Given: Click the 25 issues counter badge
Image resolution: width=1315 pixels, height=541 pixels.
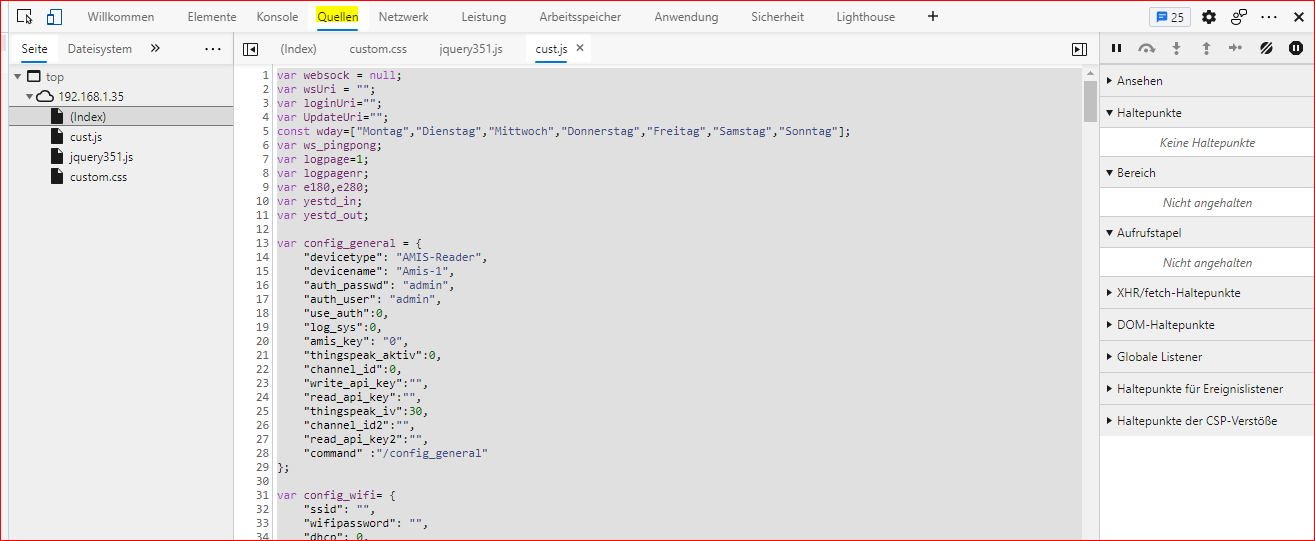Looking at the screenshot, I should pyautogui.click(x=1170, y=17).
